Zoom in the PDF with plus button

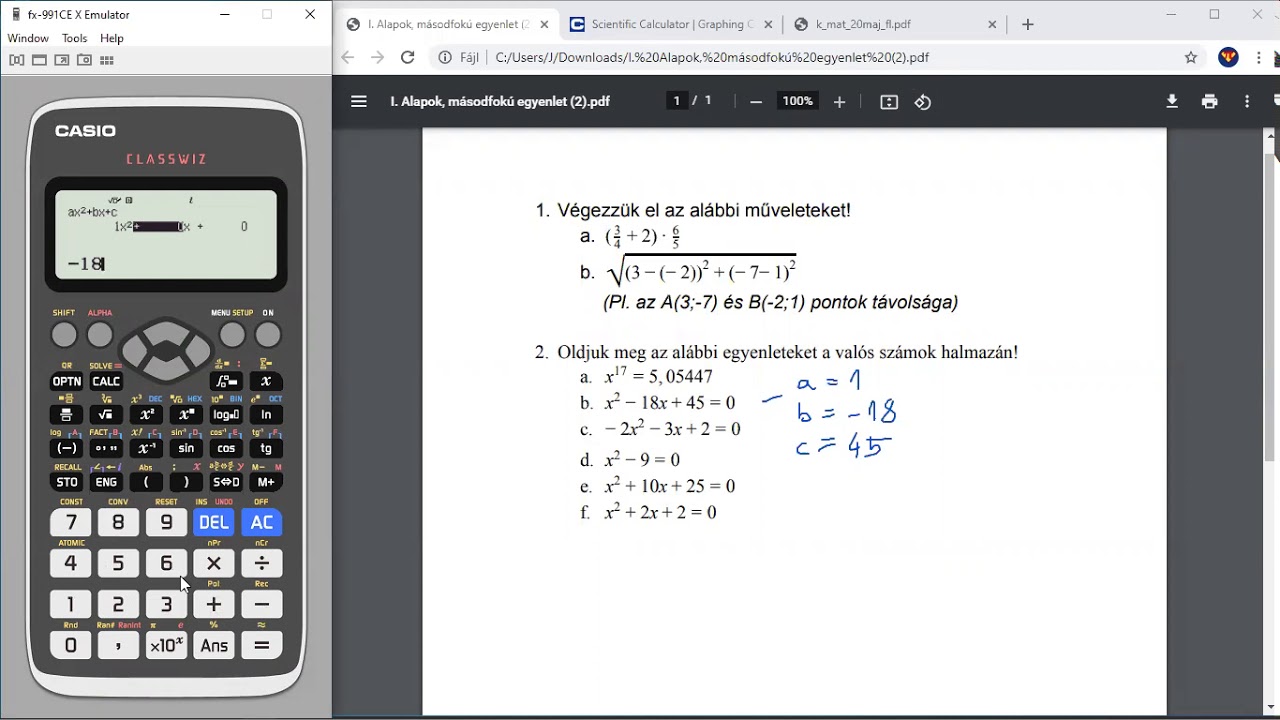click(x=839, y=102)
